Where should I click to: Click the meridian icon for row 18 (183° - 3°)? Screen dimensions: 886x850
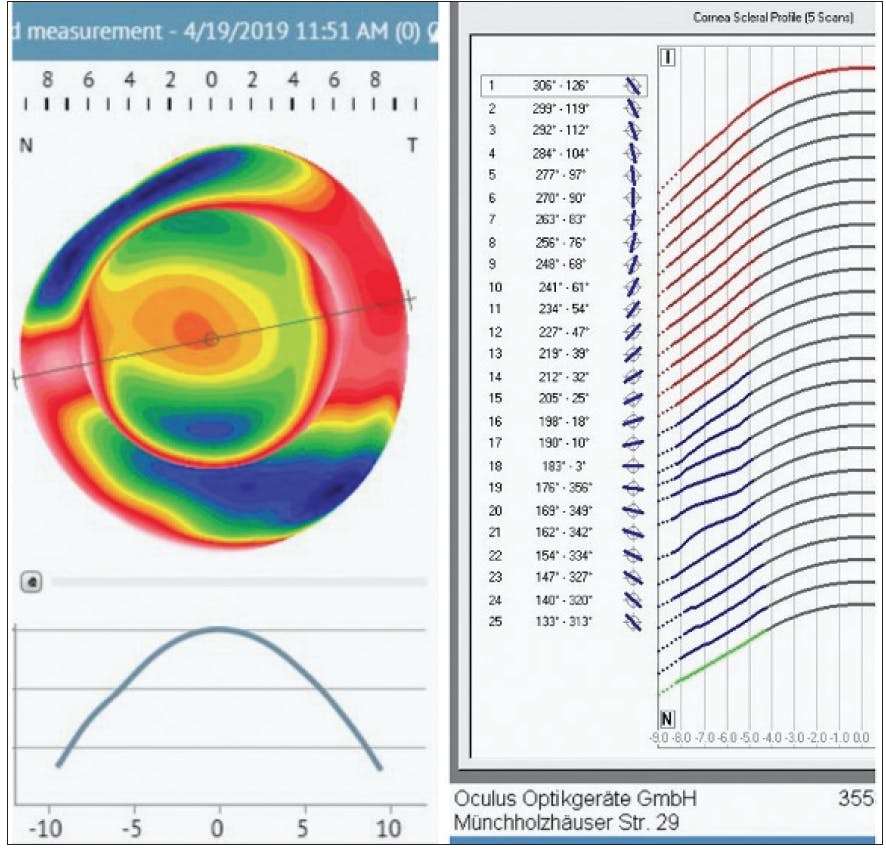tap(632, 465)
